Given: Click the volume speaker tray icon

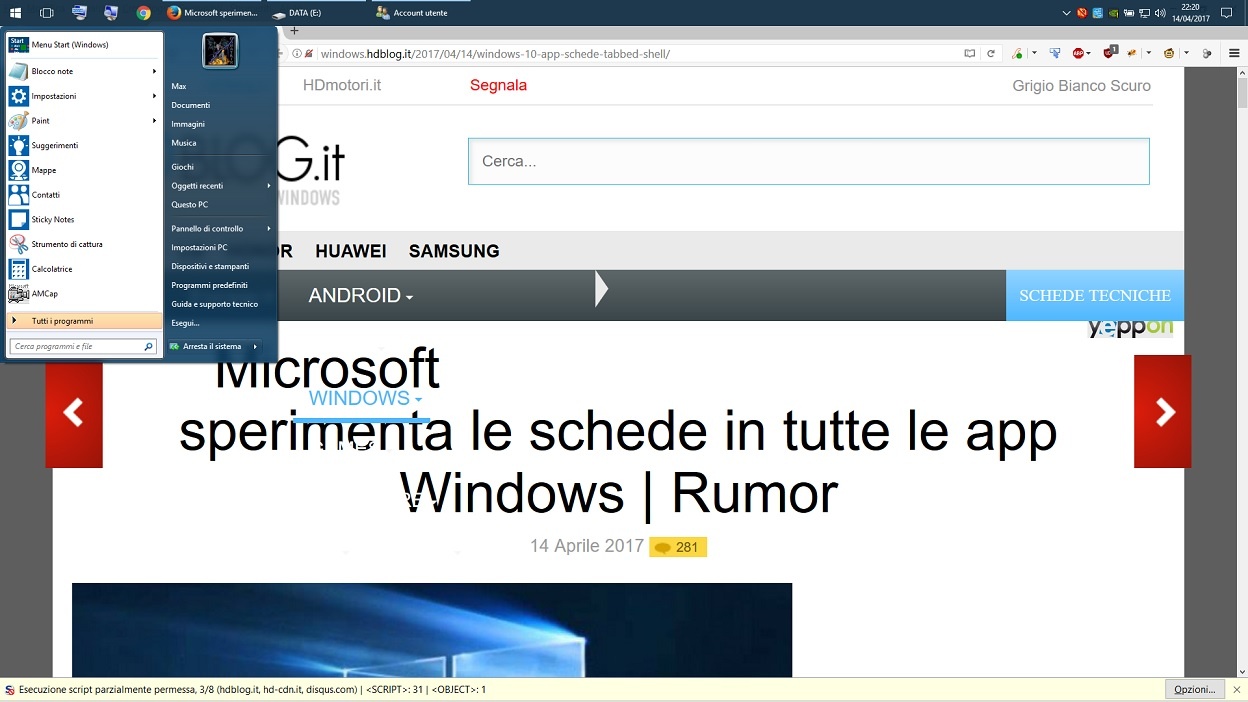Looking at the screenshot, I should click(1159, 13).
